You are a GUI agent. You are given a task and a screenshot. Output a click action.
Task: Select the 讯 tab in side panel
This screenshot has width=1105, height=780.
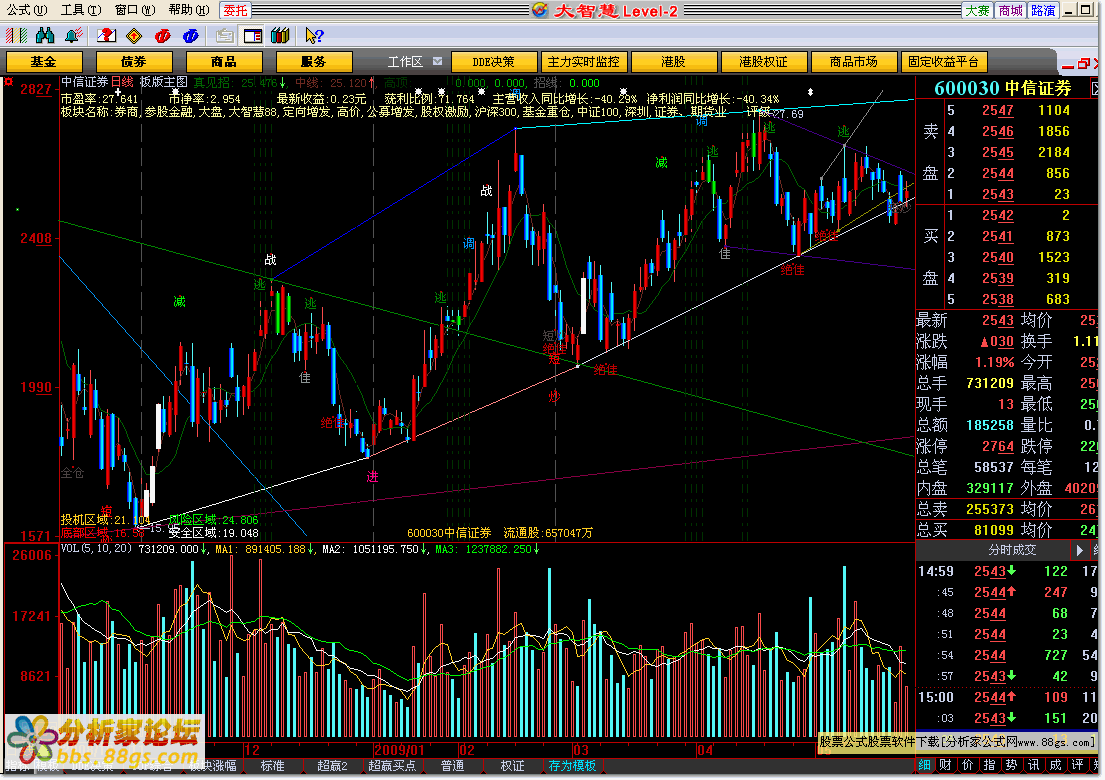coord(1033,764)
